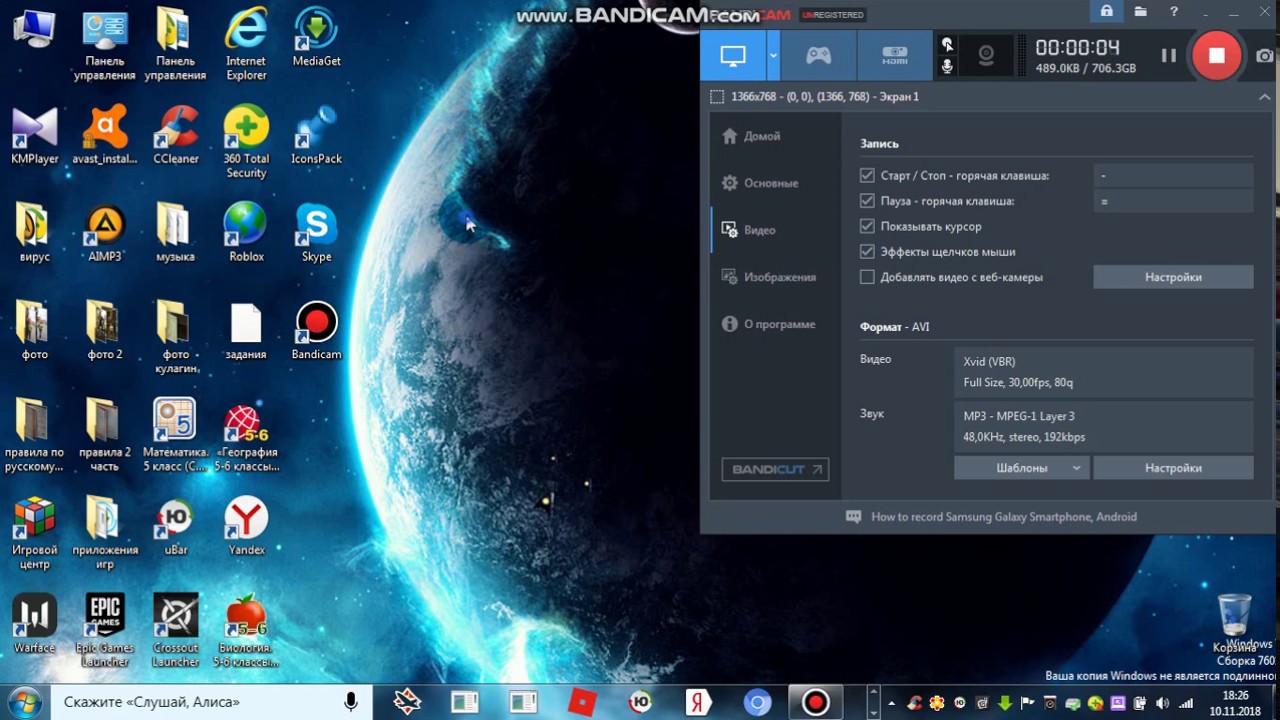This screenshot has width=1280, height=720.
Task: Open the output folder icon
Action: pos(1141,11)
